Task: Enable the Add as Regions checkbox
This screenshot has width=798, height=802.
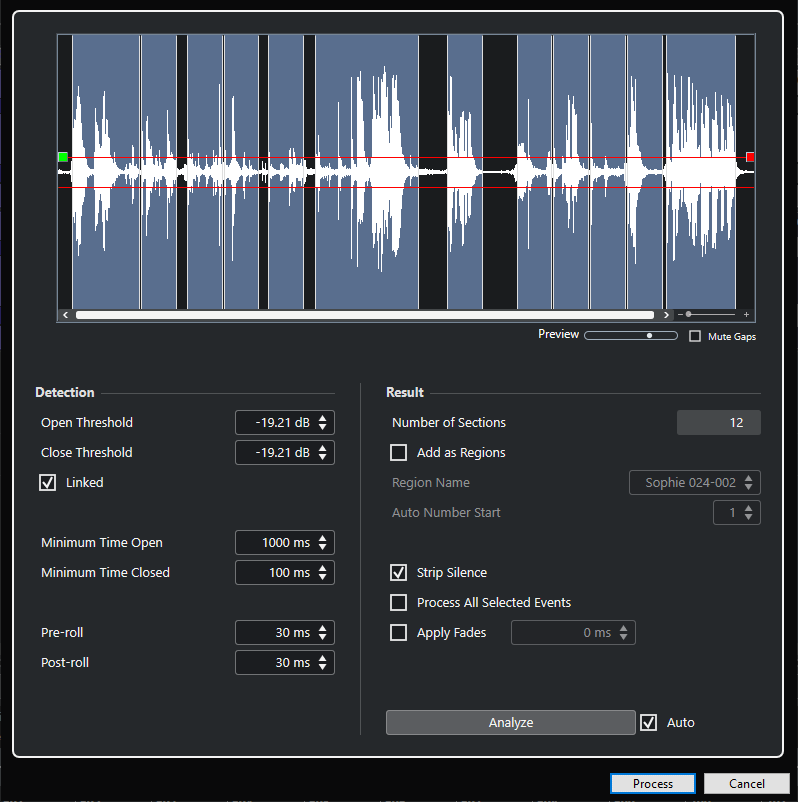Action: point(398,453)
